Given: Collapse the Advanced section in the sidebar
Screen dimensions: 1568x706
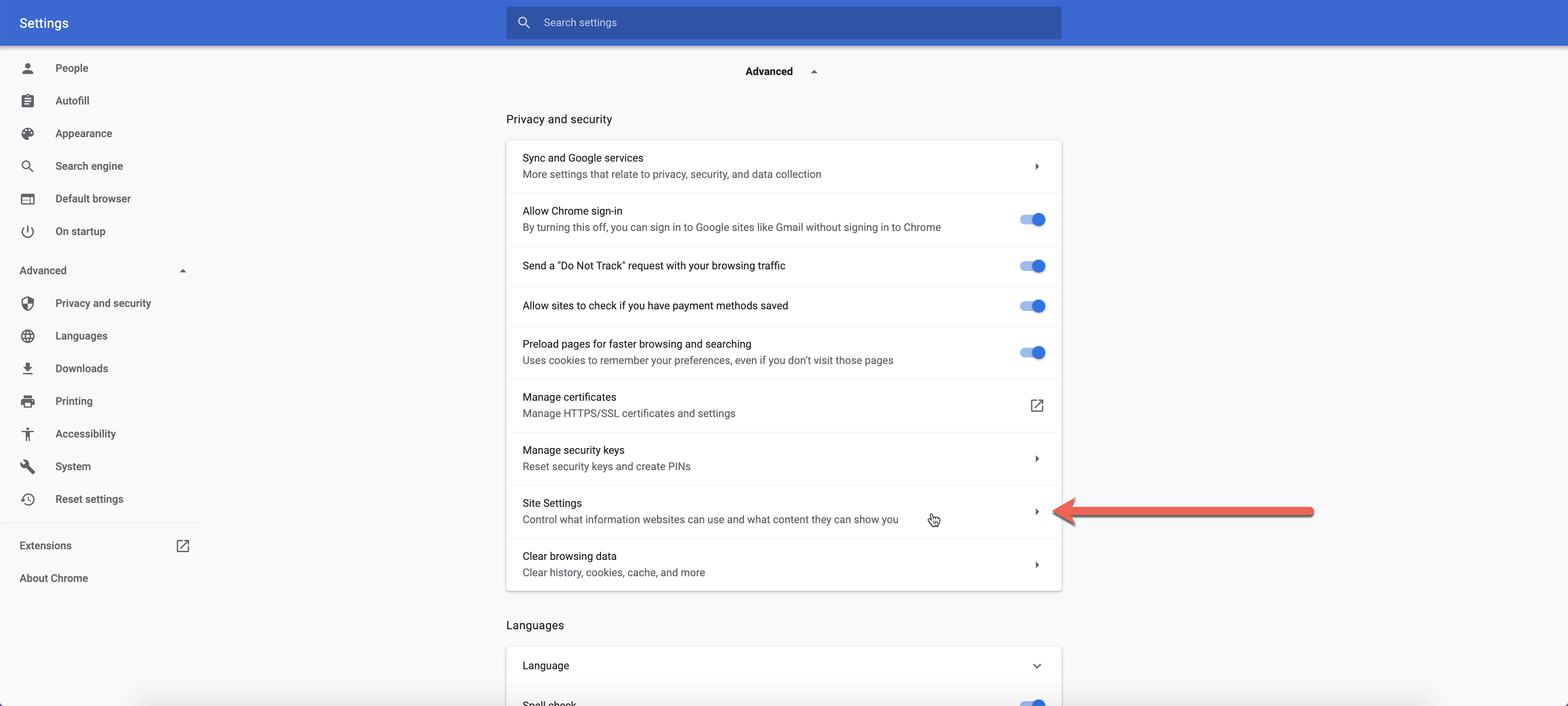Looking at the screenshot, I should click(183, 271).
